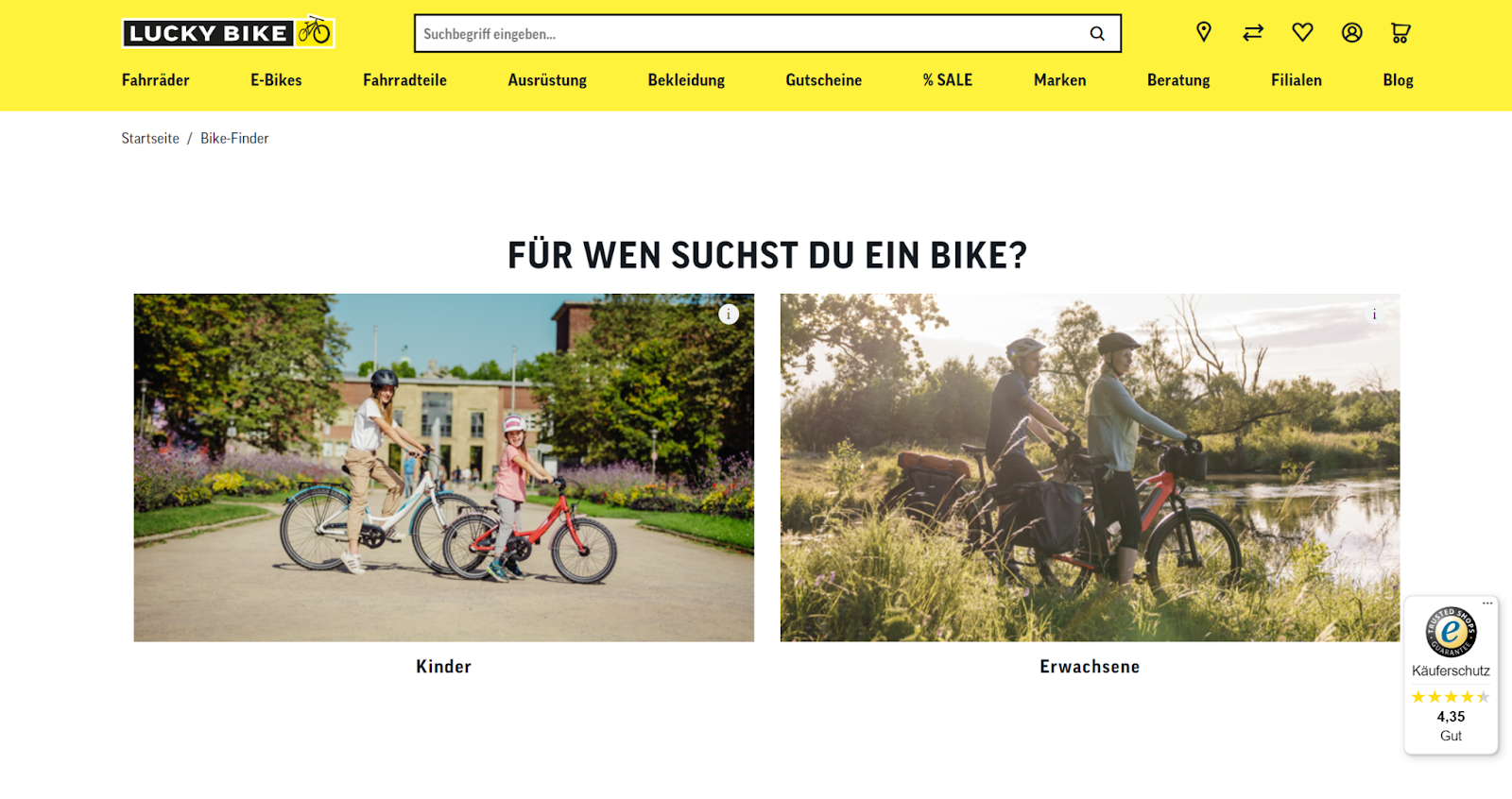Open the shopping cart icon

1400,33
